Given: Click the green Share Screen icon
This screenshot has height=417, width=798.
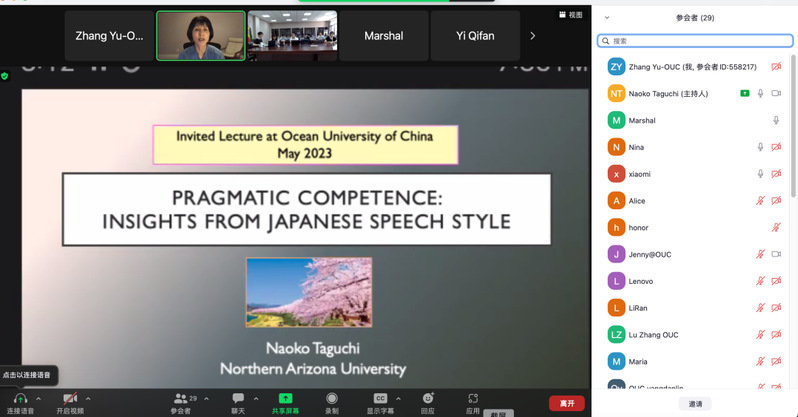Looking at the screenshot, I should 285,398.
